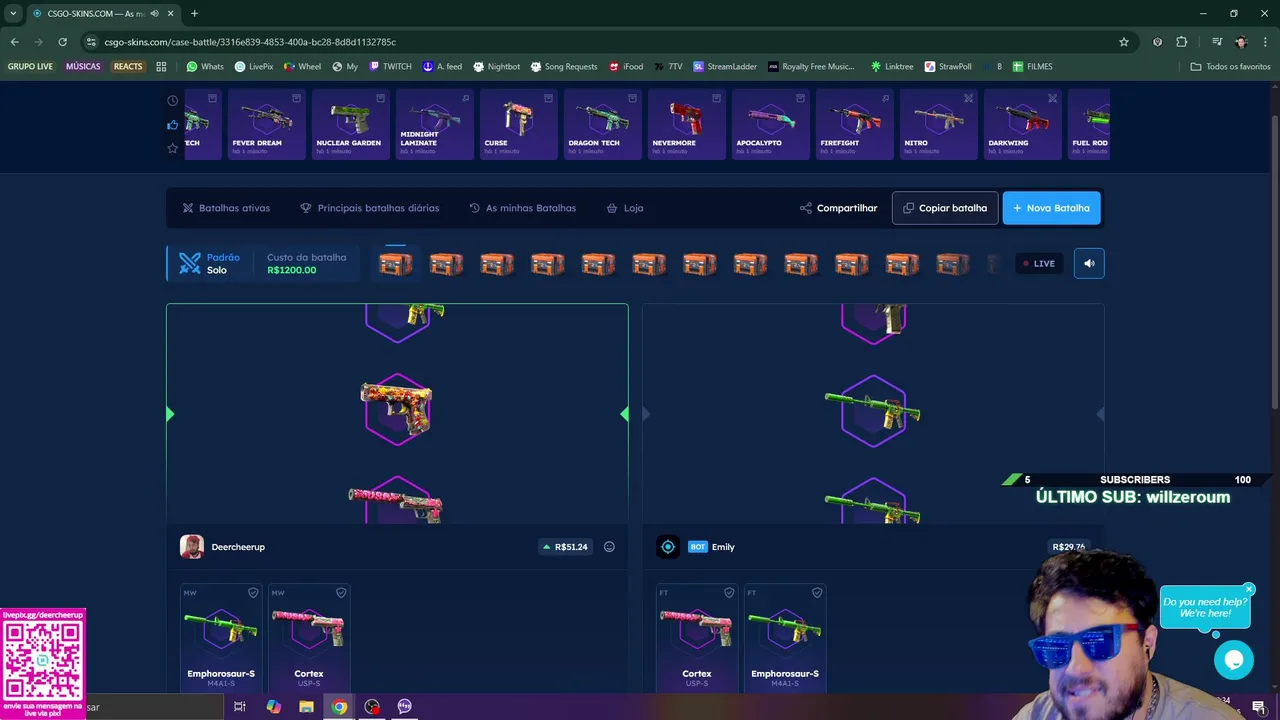Click Deercheerup total R$51.24
The width and height of the screenshot is (1280, 720).
[x=565, y=547]
